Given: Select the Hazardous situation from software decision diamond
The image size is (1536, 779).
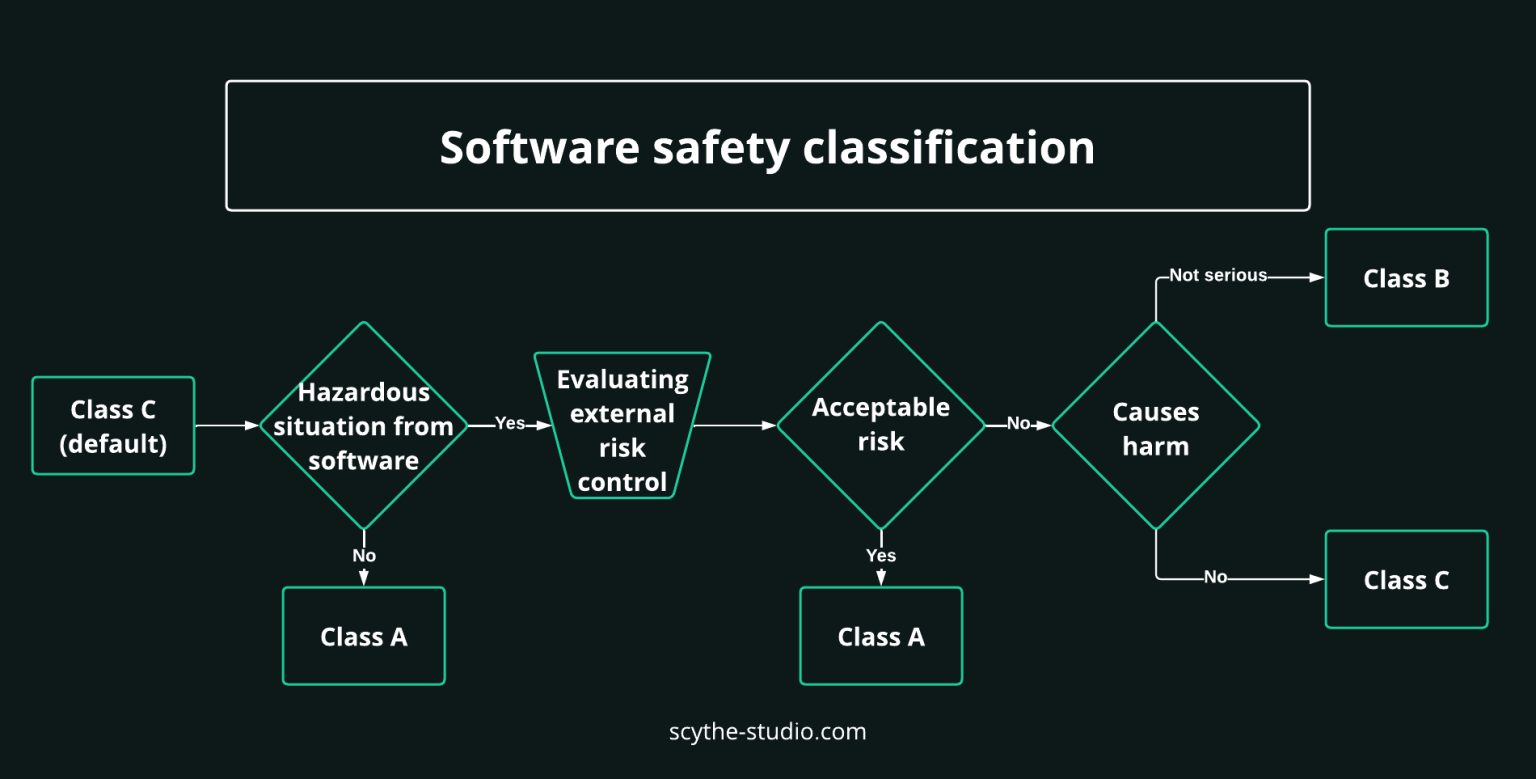Looking at the screenshot, I should (x=364, y=424).
